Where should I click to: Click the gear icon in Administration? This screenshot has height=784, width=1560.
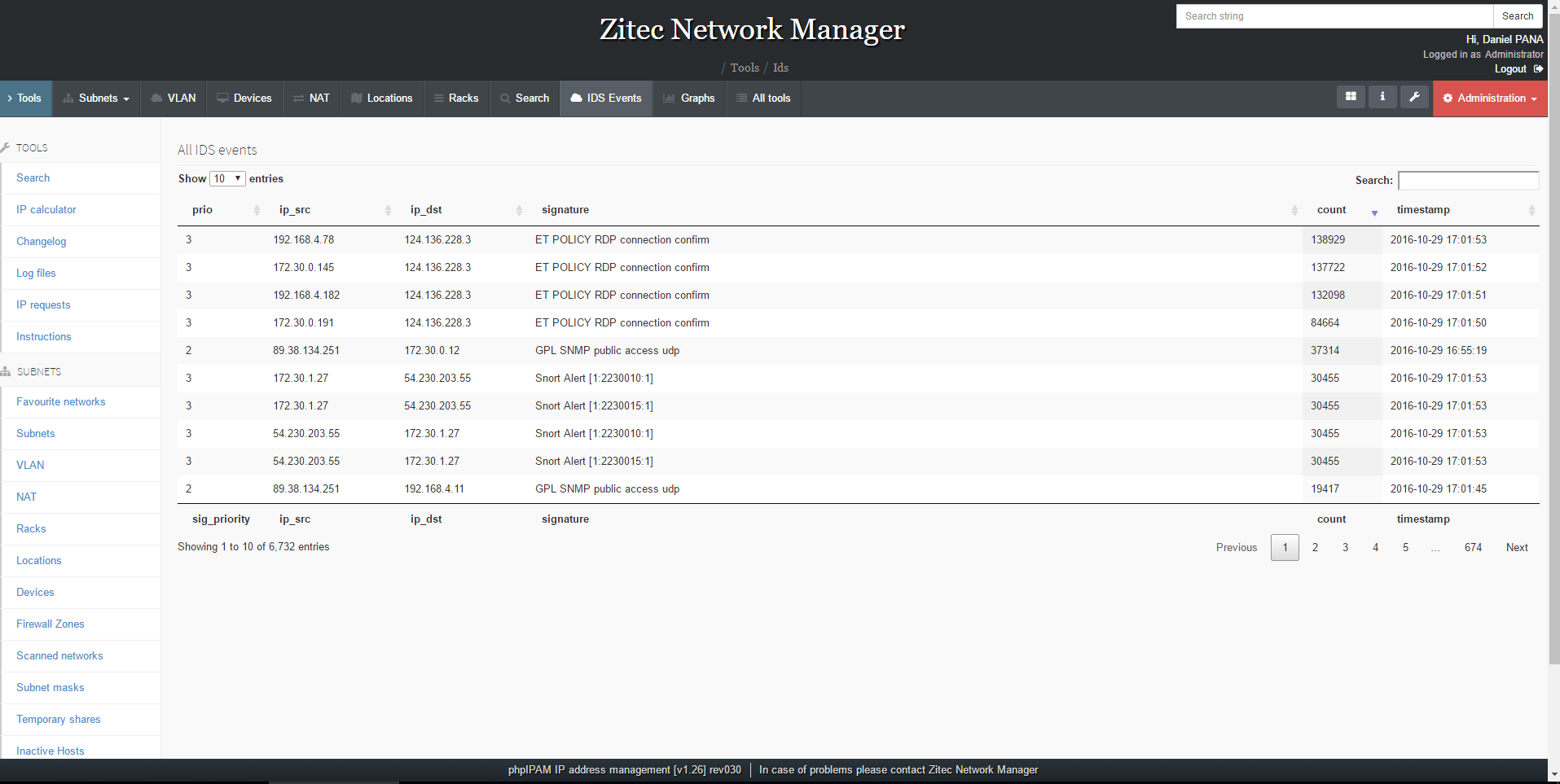coord(1448,99)
